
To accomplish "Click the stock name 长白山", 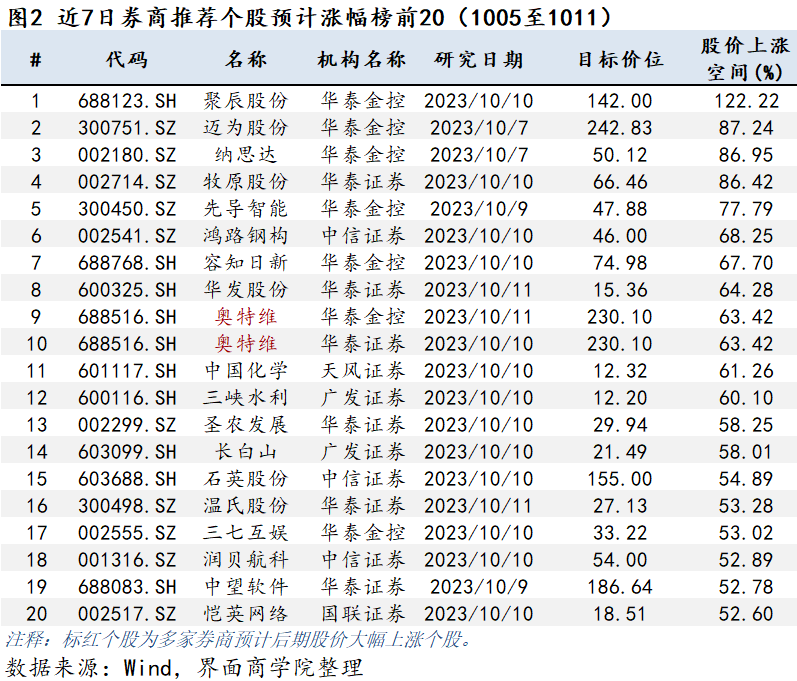I will tap(246, 451).
